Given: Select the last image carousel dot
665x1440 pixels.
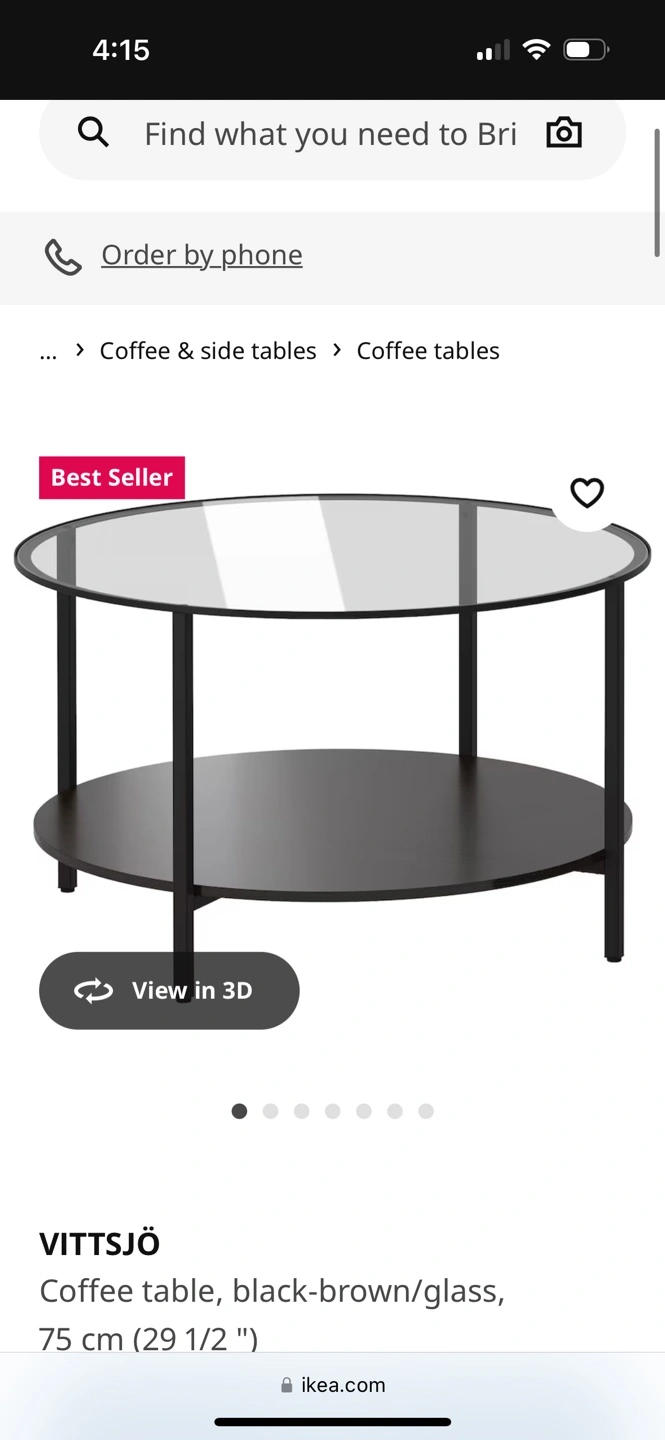Looking at the screenshot, I should [426, 1111].
